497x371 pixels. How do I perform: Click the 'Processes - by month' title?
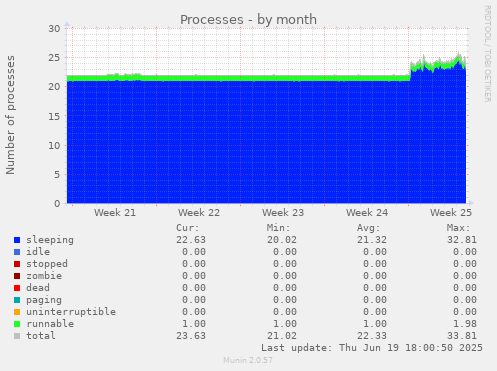248,20
